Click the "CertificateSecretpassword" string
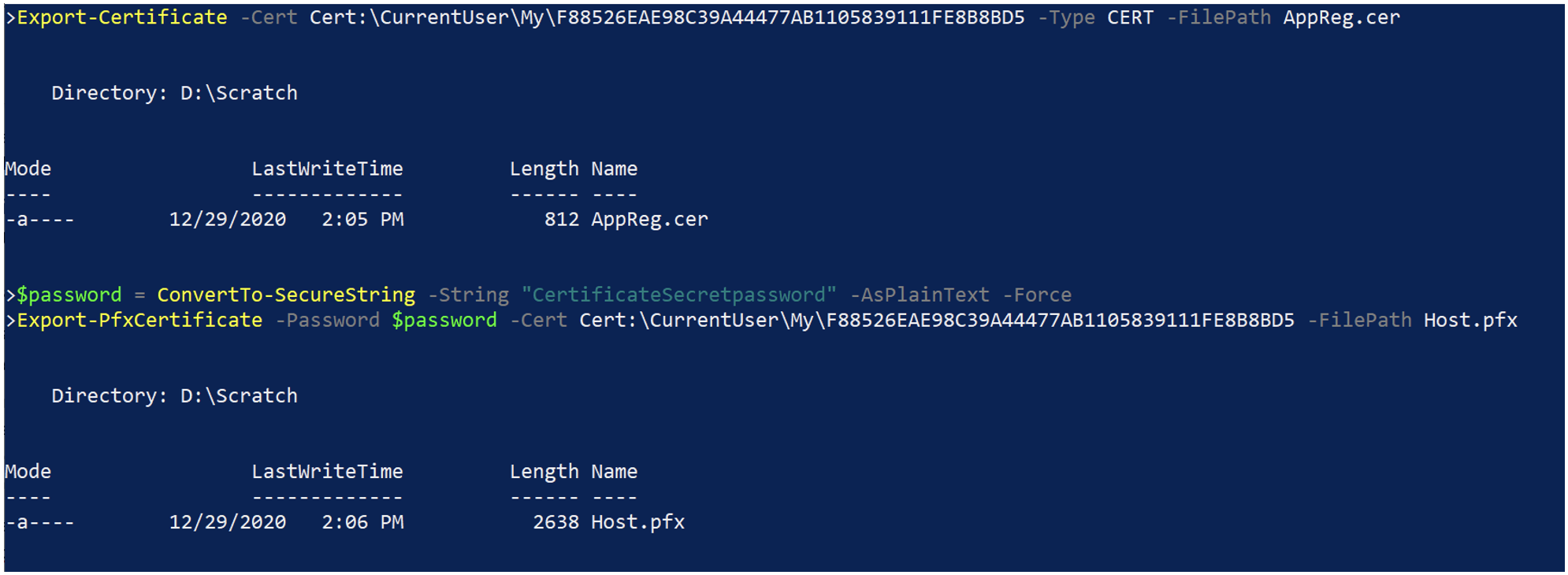1568x575 pixels. coord(678,295)
